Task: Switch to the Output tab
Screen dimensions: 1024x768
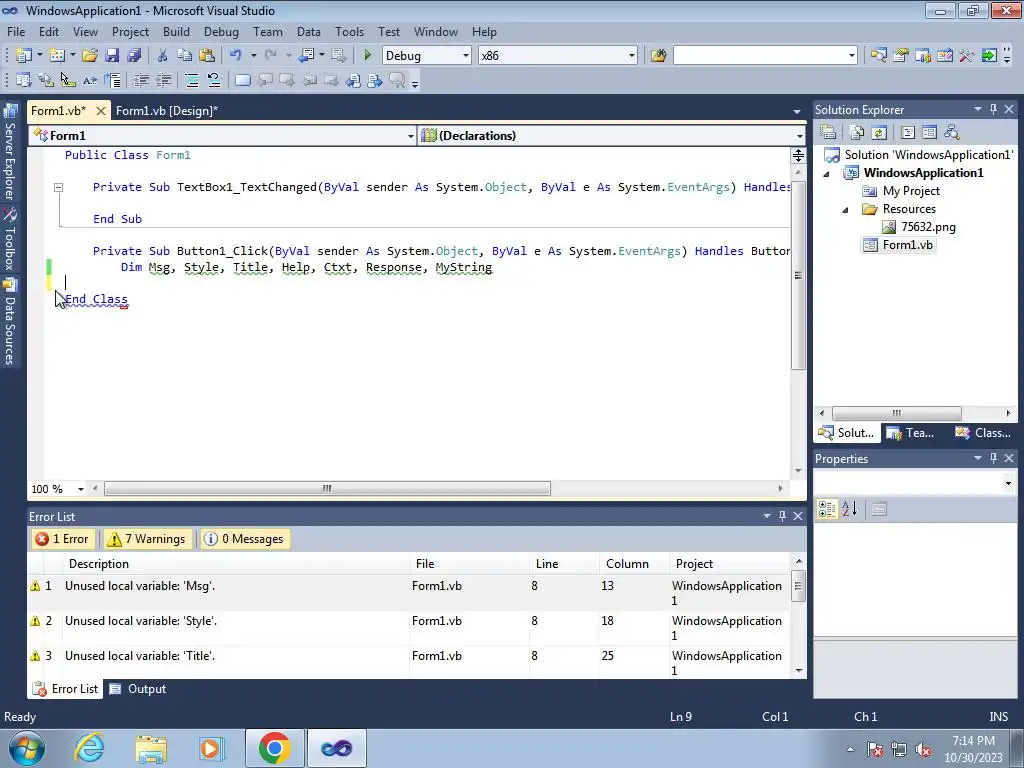Action: click(x=138, y=689)
